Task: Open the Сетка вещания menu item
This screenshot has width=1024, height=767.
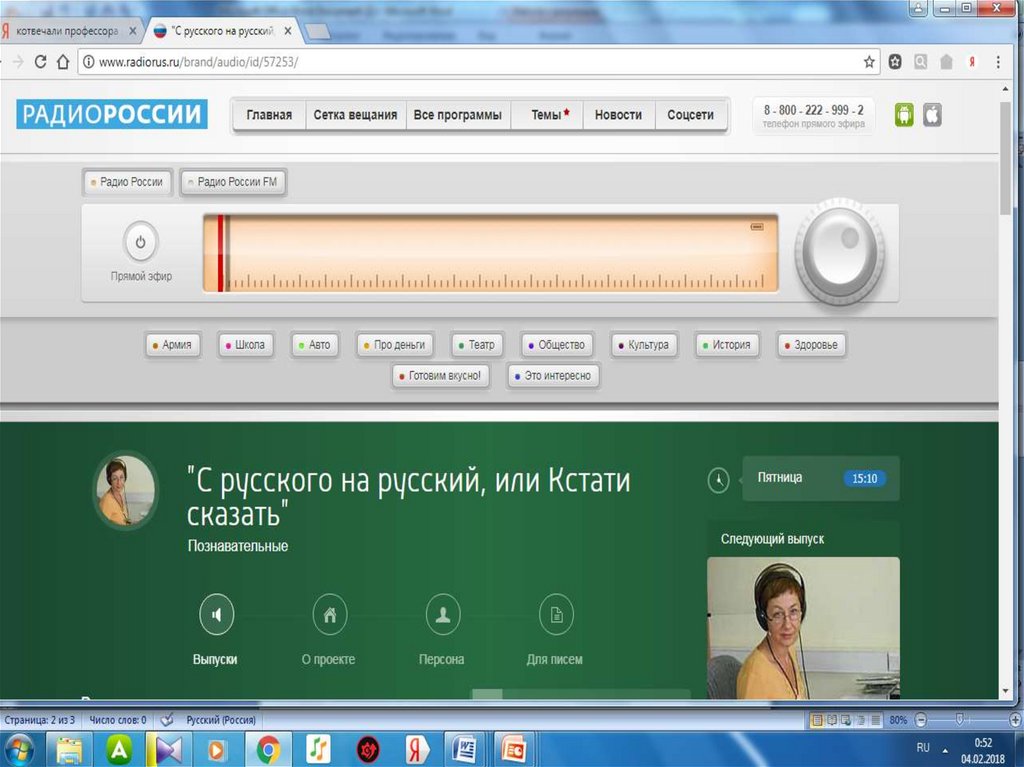Action: [355, 115]
